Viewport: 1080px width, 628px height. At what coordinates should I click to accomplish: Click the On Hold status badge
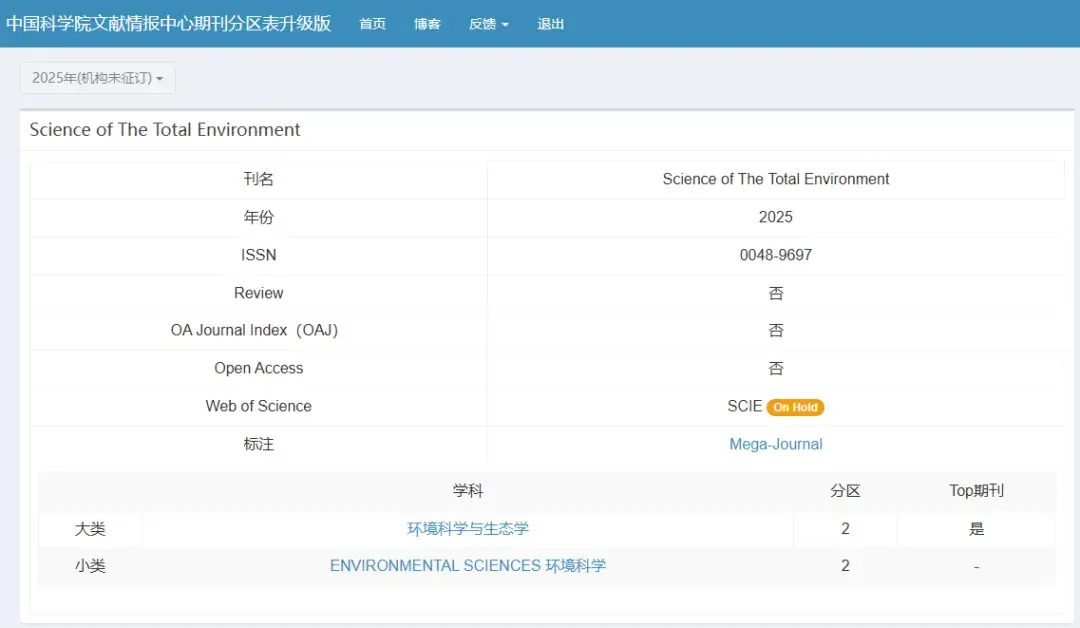click(795, 407)
